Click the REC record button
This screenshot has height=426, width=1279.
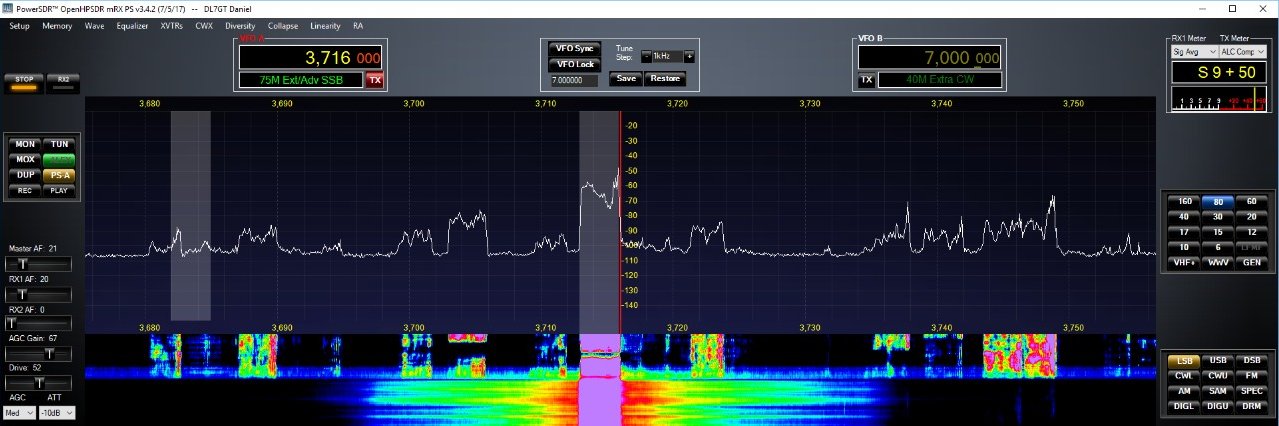click(x=25, y=190)
